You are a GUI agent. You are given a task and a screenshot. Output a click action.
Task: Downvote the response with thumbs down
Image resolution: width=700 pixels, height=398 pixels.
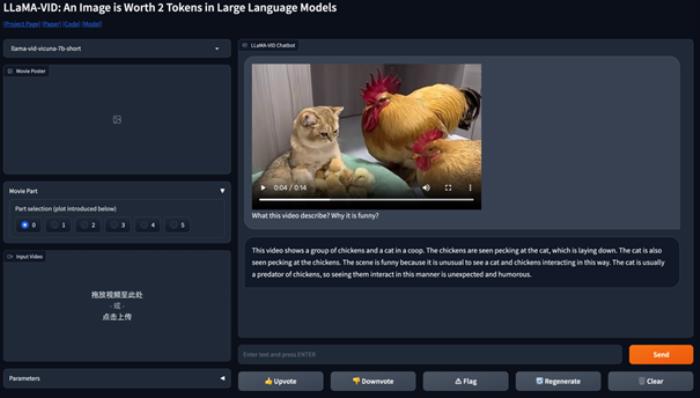(373, 381)
